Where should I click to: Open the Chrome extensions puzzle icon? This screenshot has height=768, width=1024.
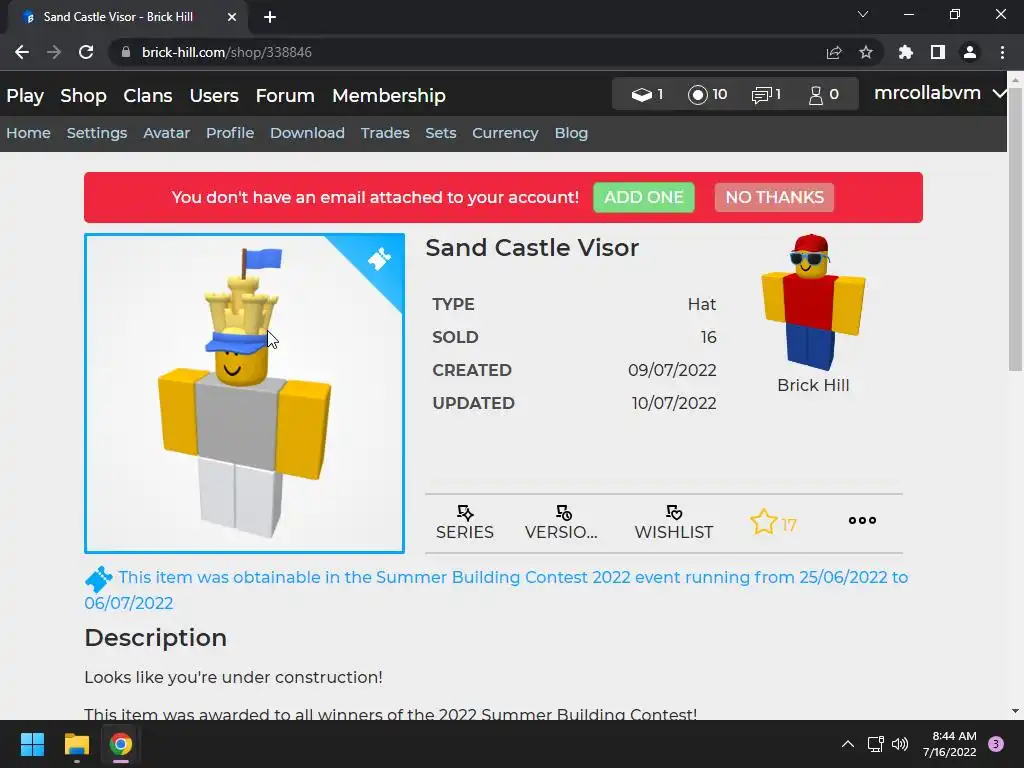[x=905, y=52]
